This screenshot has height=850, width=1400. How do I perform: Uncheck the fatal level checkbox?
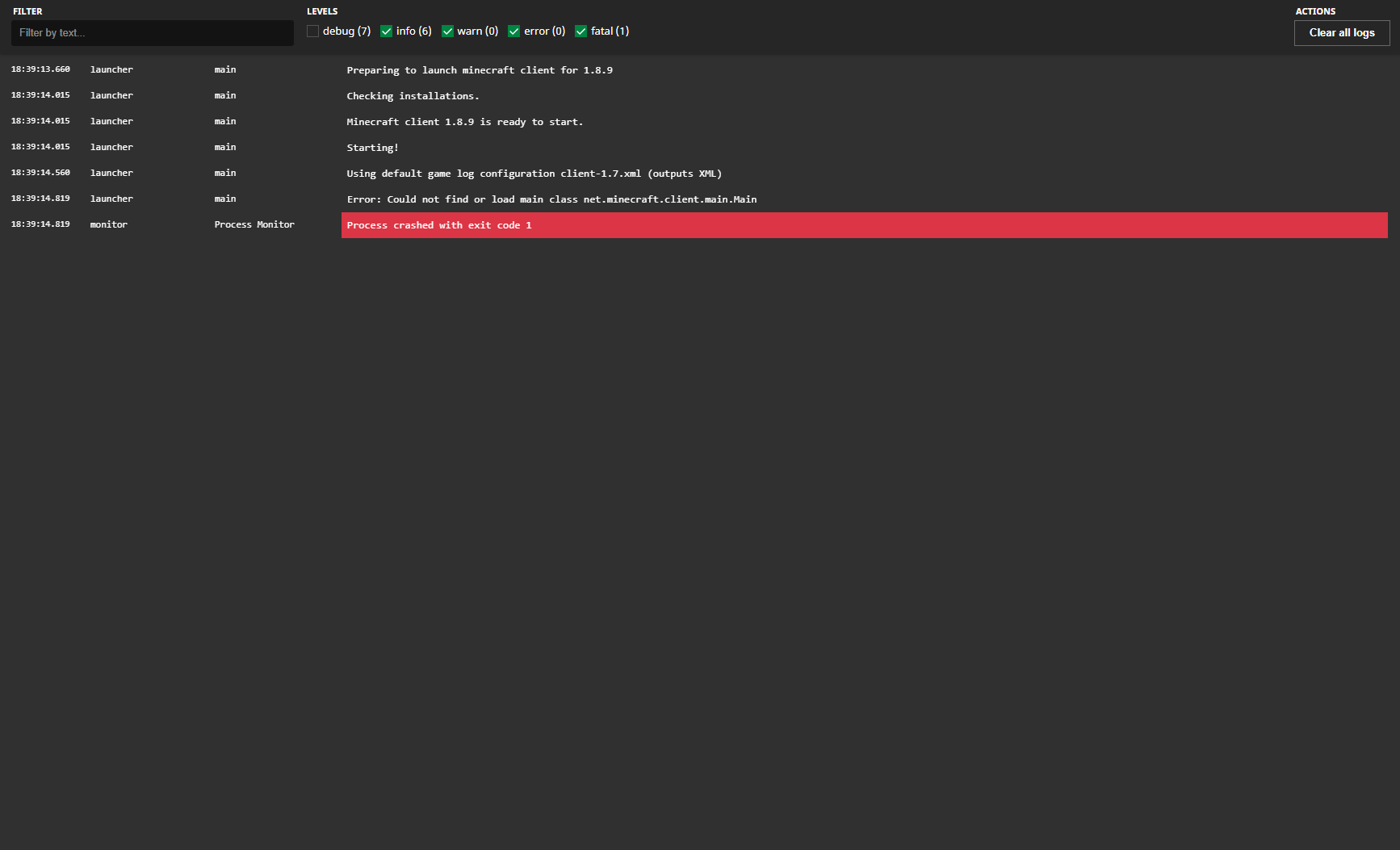click(x=581, y=31)
